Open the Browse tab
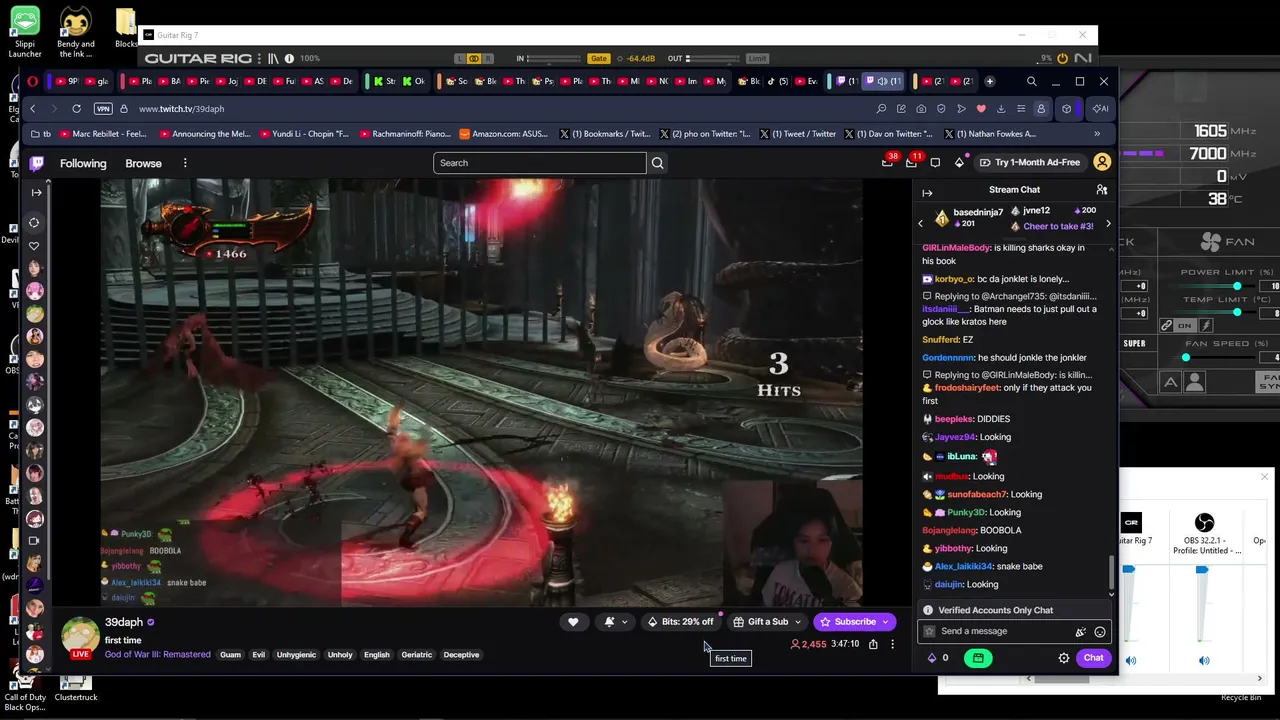Screen dimensions: 1280x720 pyautogui.click(x=143, y=163)
